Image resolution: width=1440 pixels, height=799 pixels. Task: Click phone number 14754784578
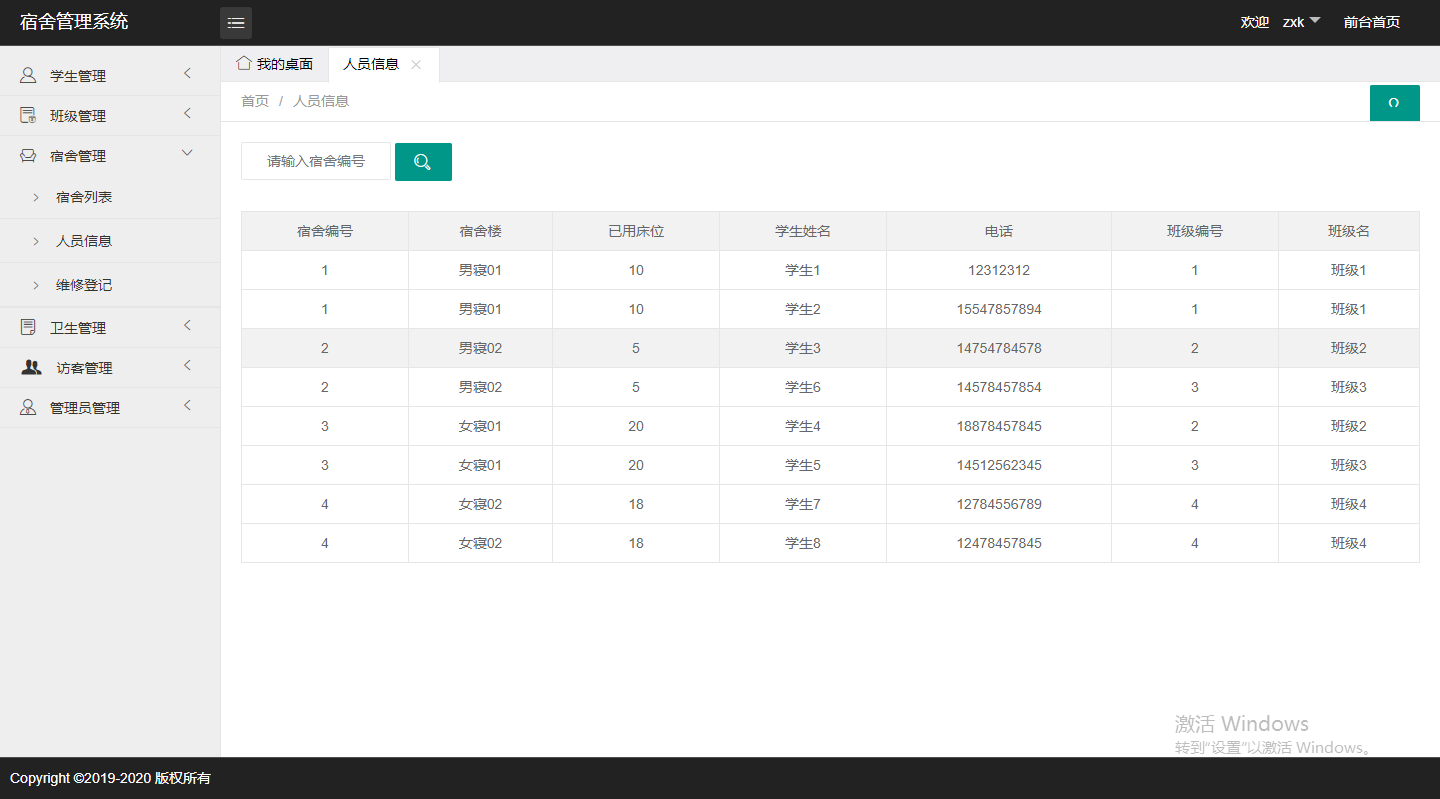[x=999, y=348]
